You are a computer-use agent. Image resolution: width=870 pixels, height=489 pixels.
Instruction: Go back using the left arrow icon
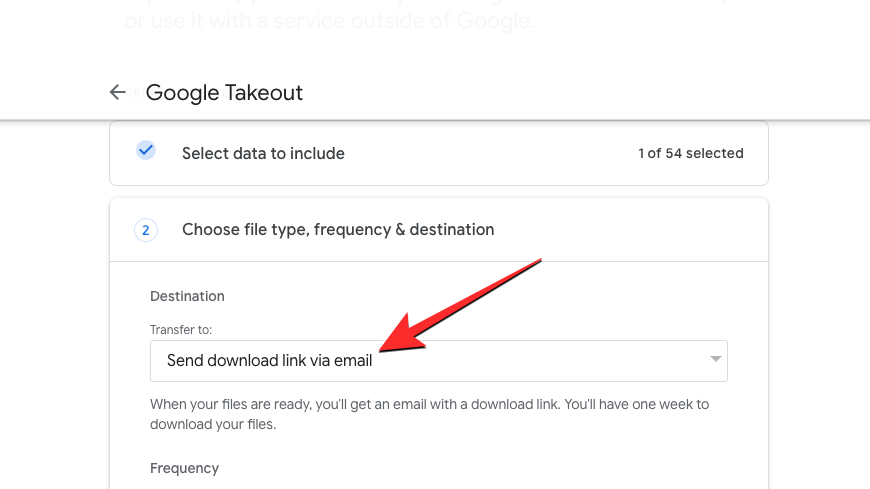[x=118, y=92]
